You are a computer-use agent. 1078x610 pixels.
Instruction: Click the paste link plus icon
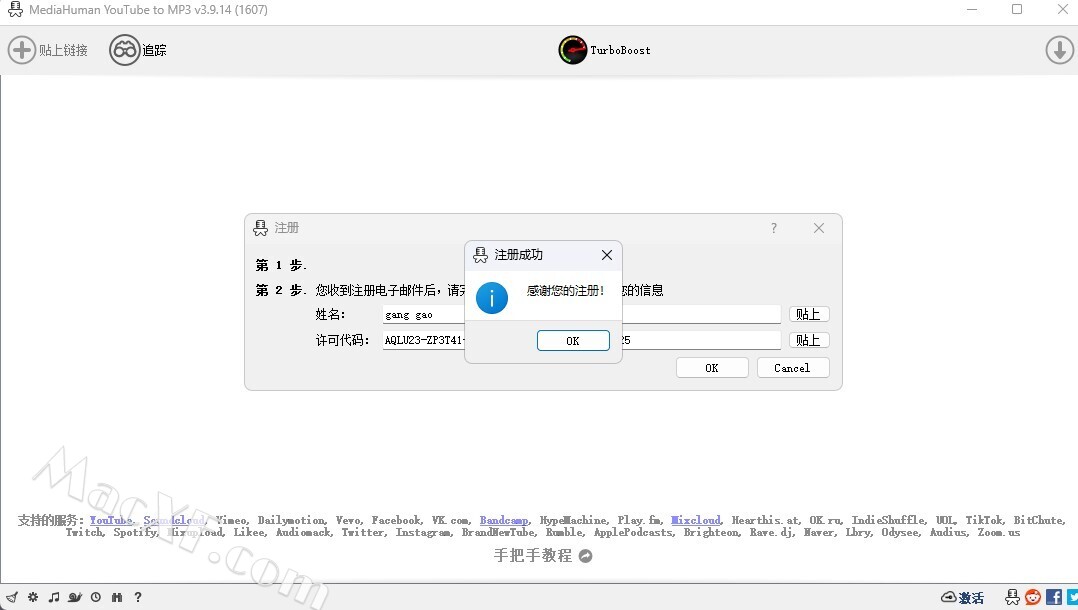21,50
